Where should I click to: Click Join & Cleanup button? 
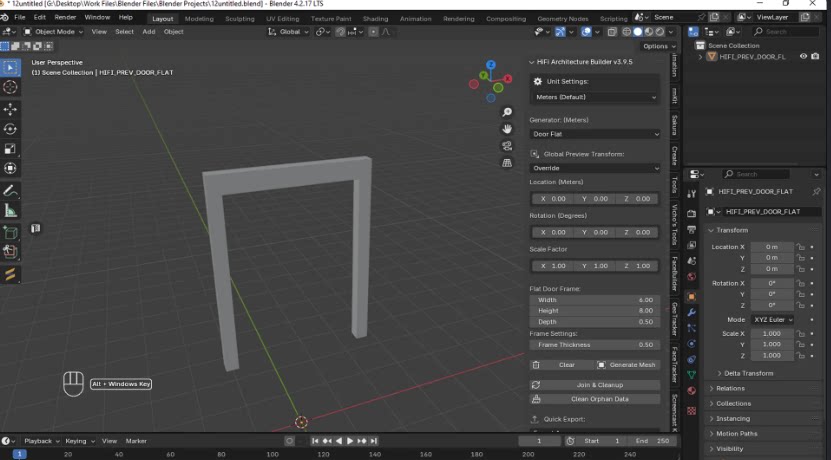595,385
